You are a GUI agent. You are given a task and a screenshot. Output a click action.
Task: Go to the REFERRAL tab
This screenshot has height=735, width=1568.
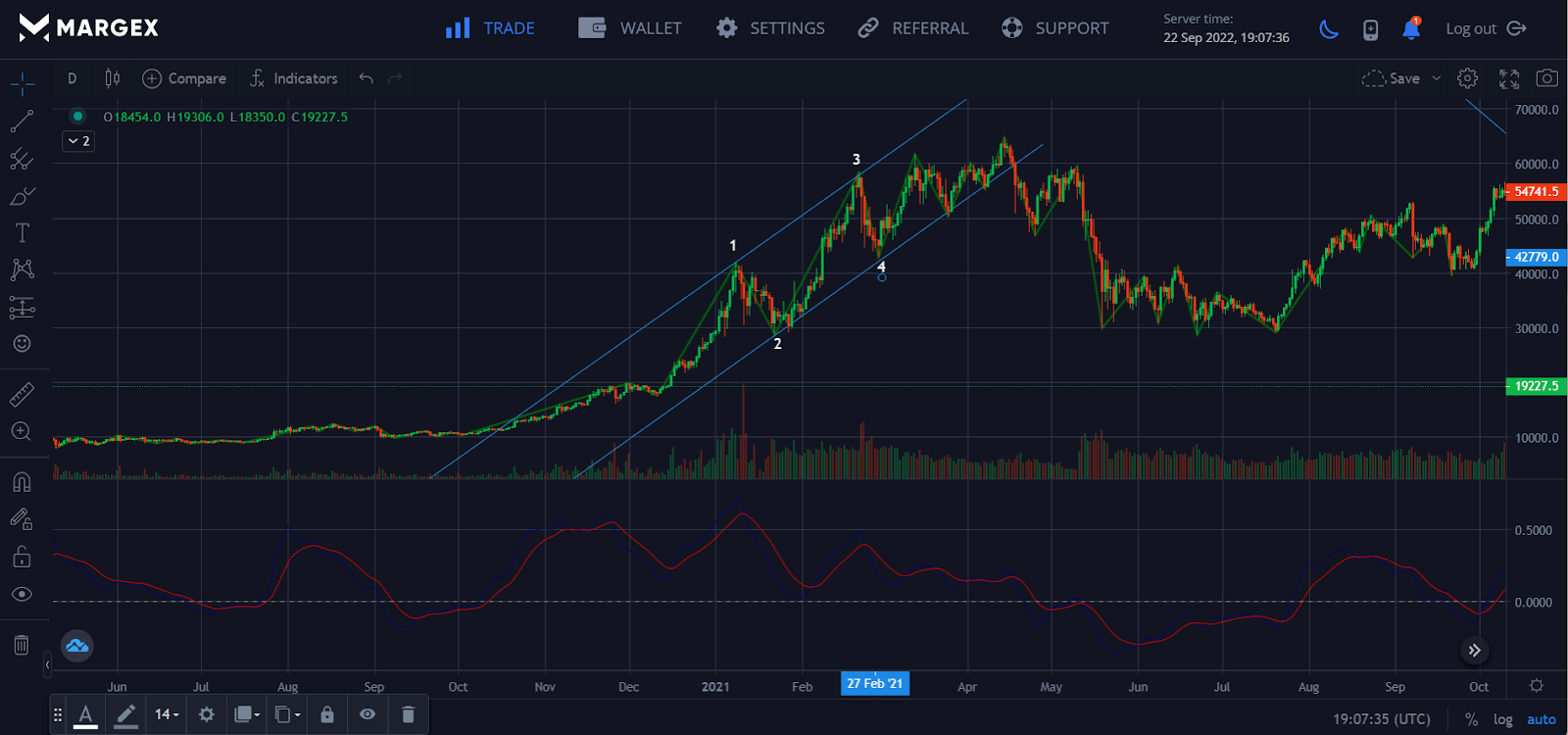click(x=912, y=28)
